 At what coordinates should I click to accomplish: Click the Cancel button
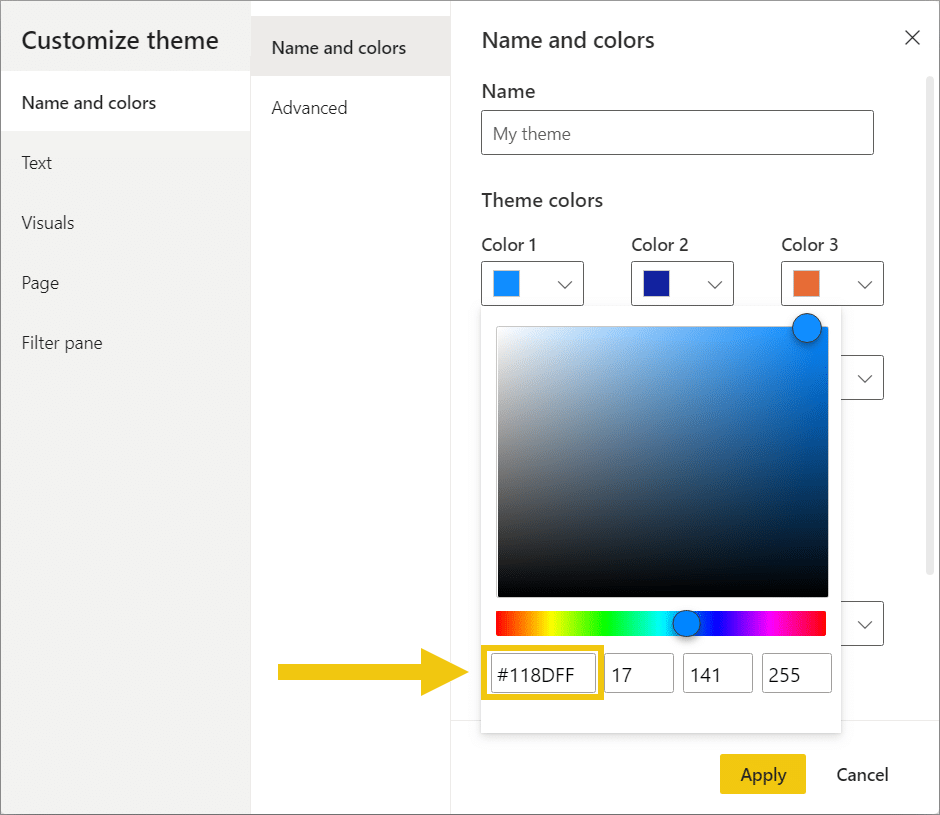862,774
